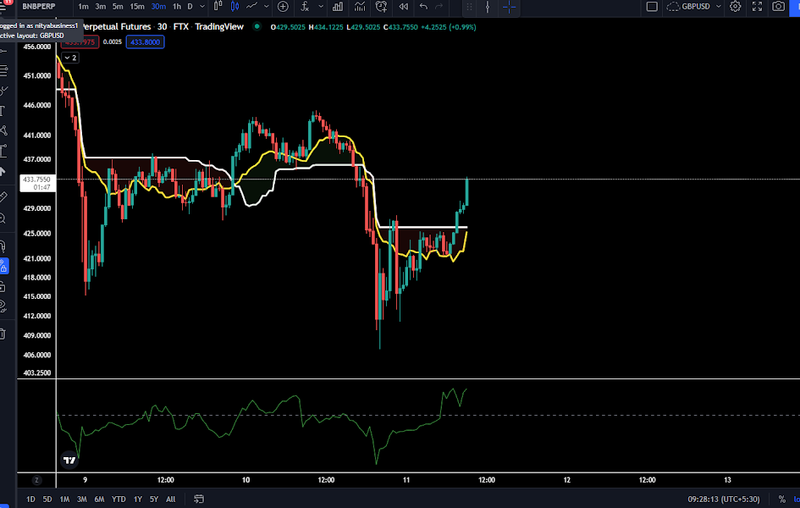Set date range to YTD

point(119,499)
